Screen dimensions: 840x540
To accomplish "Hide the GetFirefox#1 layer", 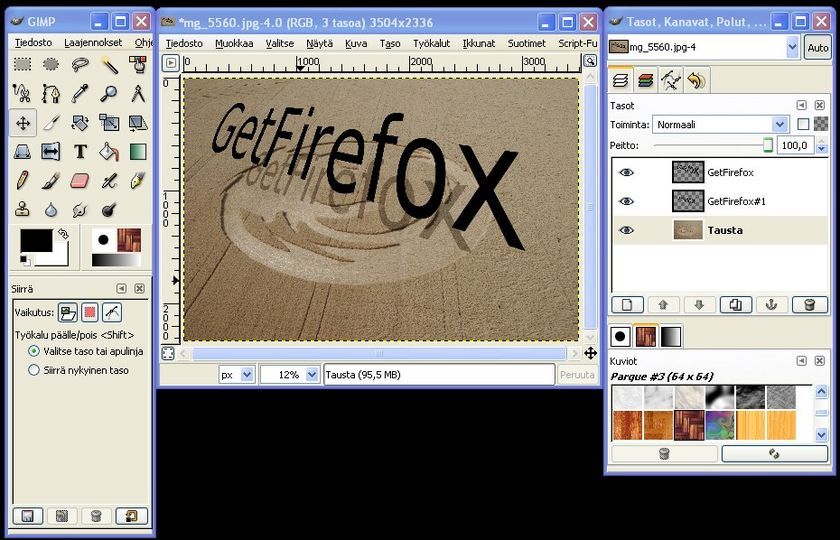I will pos(626,201).
